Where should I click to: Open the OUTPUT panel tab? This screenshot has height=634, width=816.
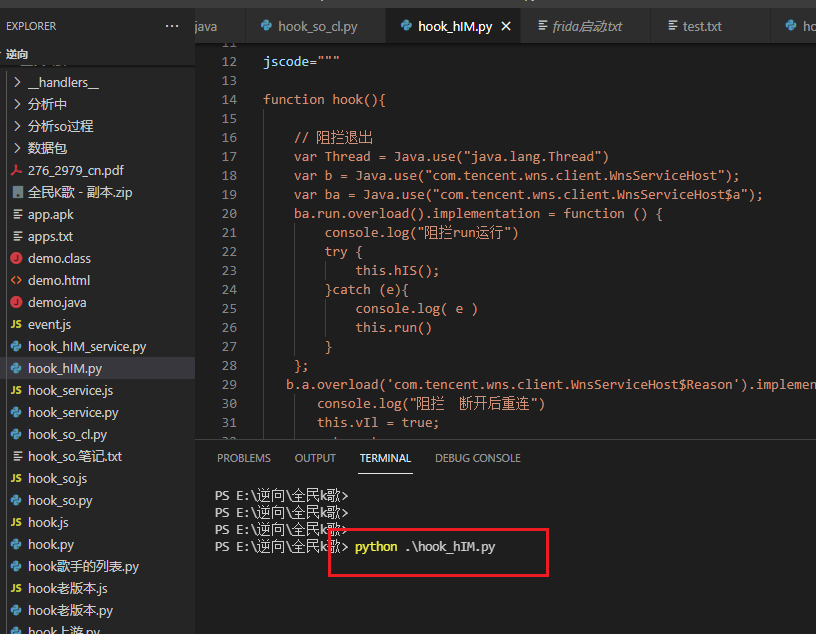315,458
